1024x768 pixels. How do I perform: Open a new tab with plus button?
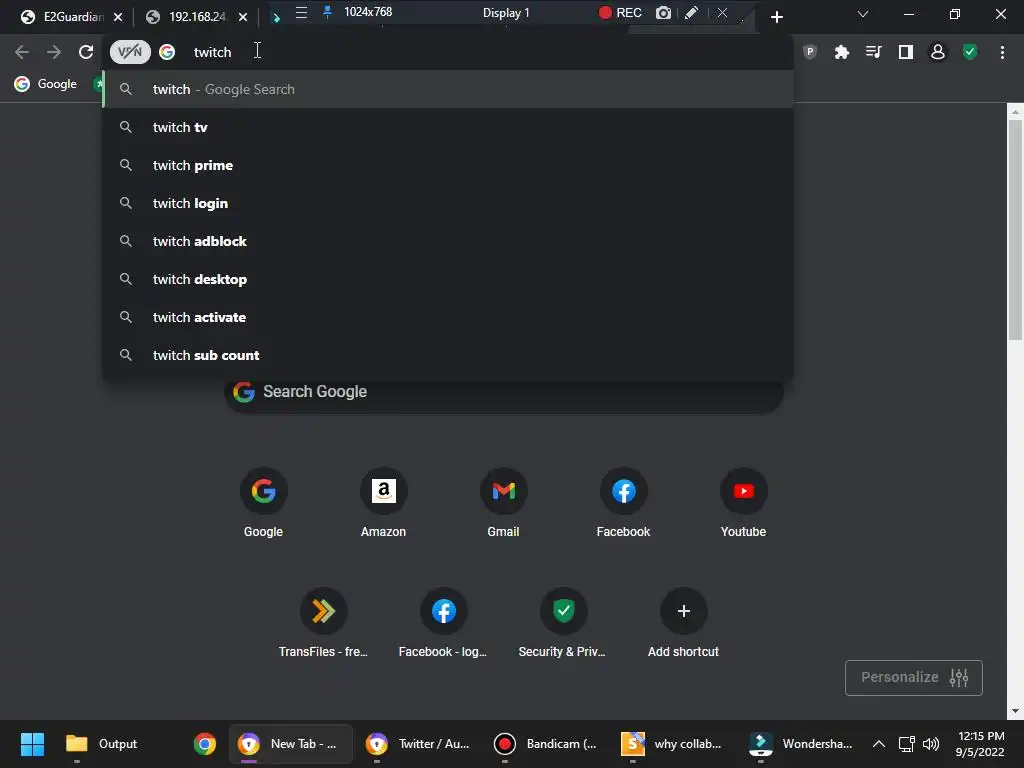click(x=776, y=17)
